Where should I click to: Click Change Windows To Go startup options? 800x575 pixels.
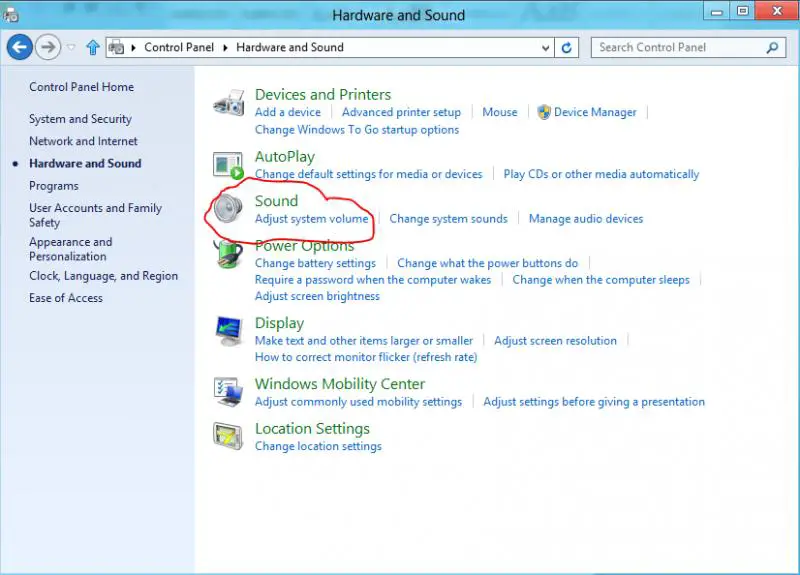[x=357, y=130]
